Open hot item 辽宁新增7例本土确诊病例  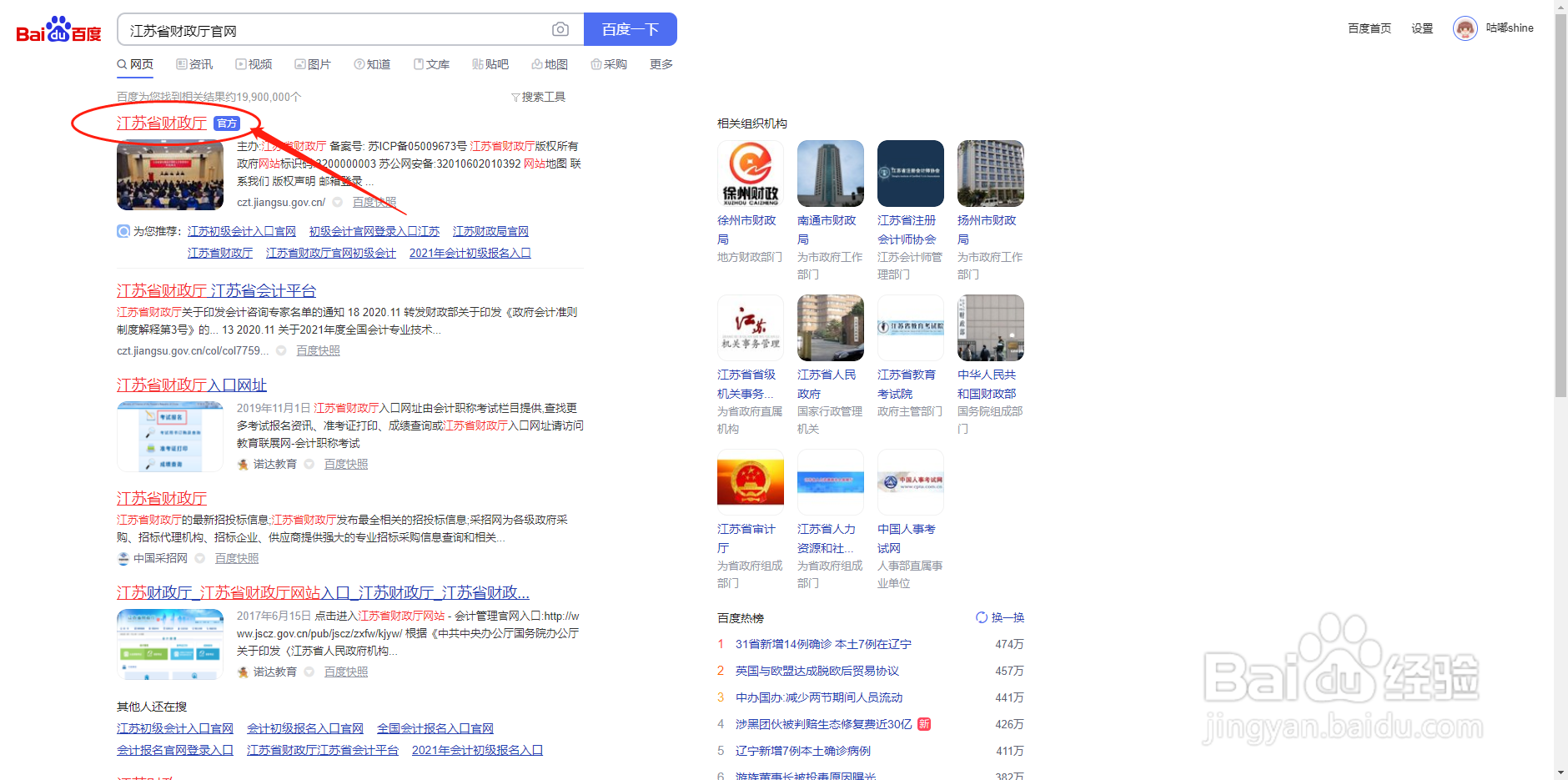click(803, 751)
